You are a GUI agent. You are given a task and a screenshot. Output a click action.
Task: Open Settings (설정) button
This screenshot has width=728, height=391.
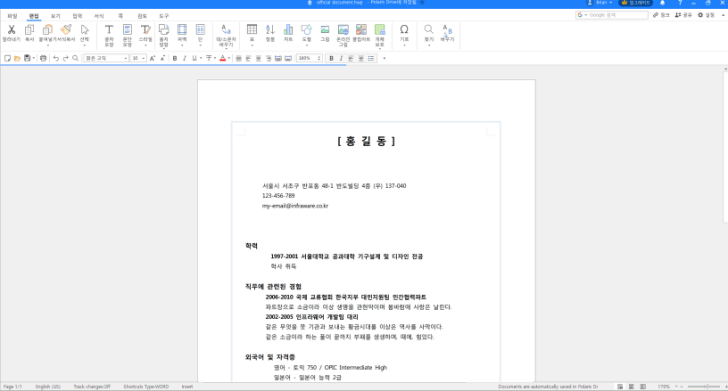706,15
